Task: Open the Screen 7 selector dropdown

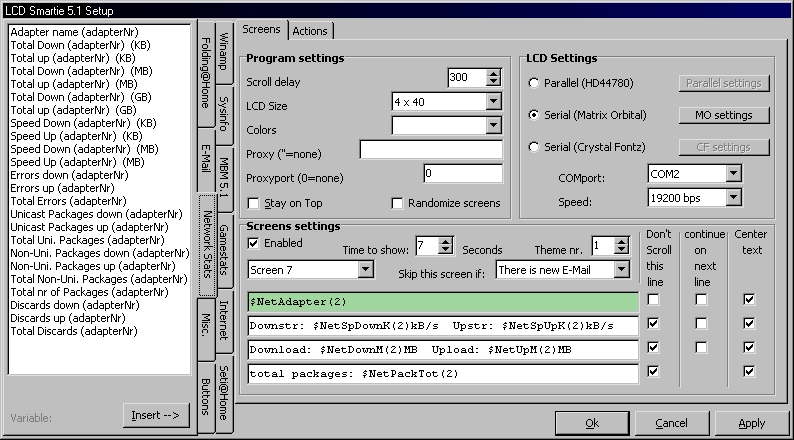Action: tap(366, 270)
